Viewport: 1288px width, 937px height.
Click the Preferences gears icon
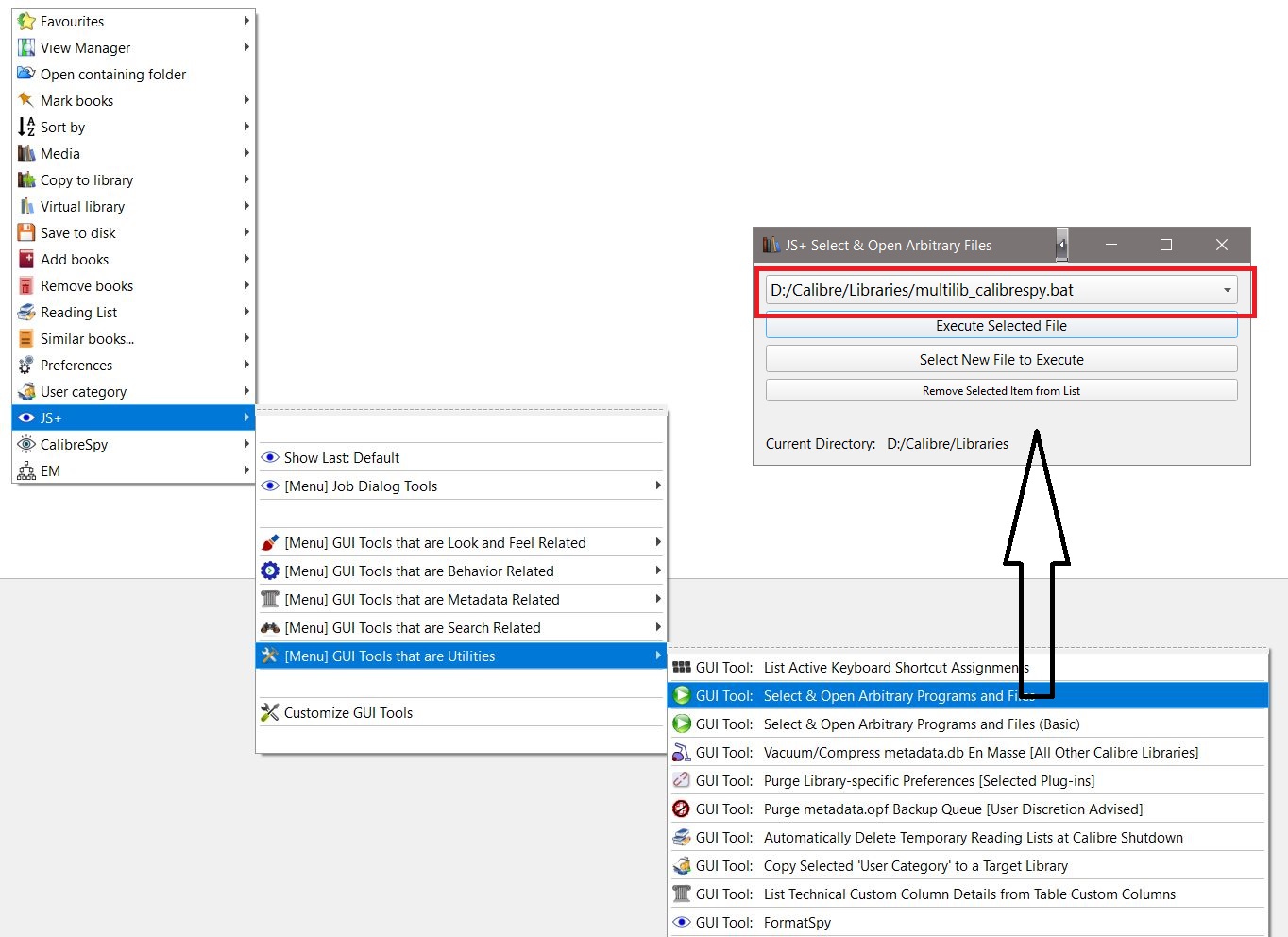[x=26, y=365]
